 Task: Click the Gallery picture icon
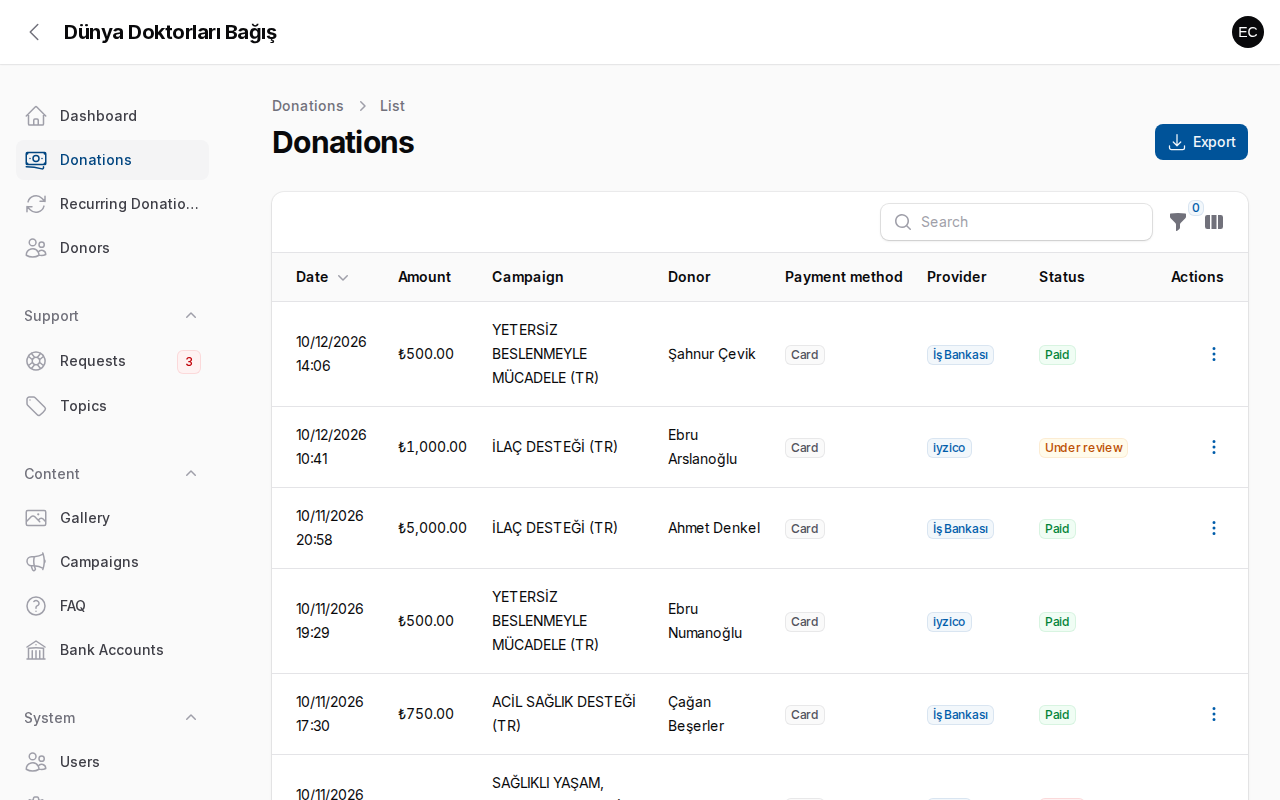pyautogui.click(x=36, y=518)
